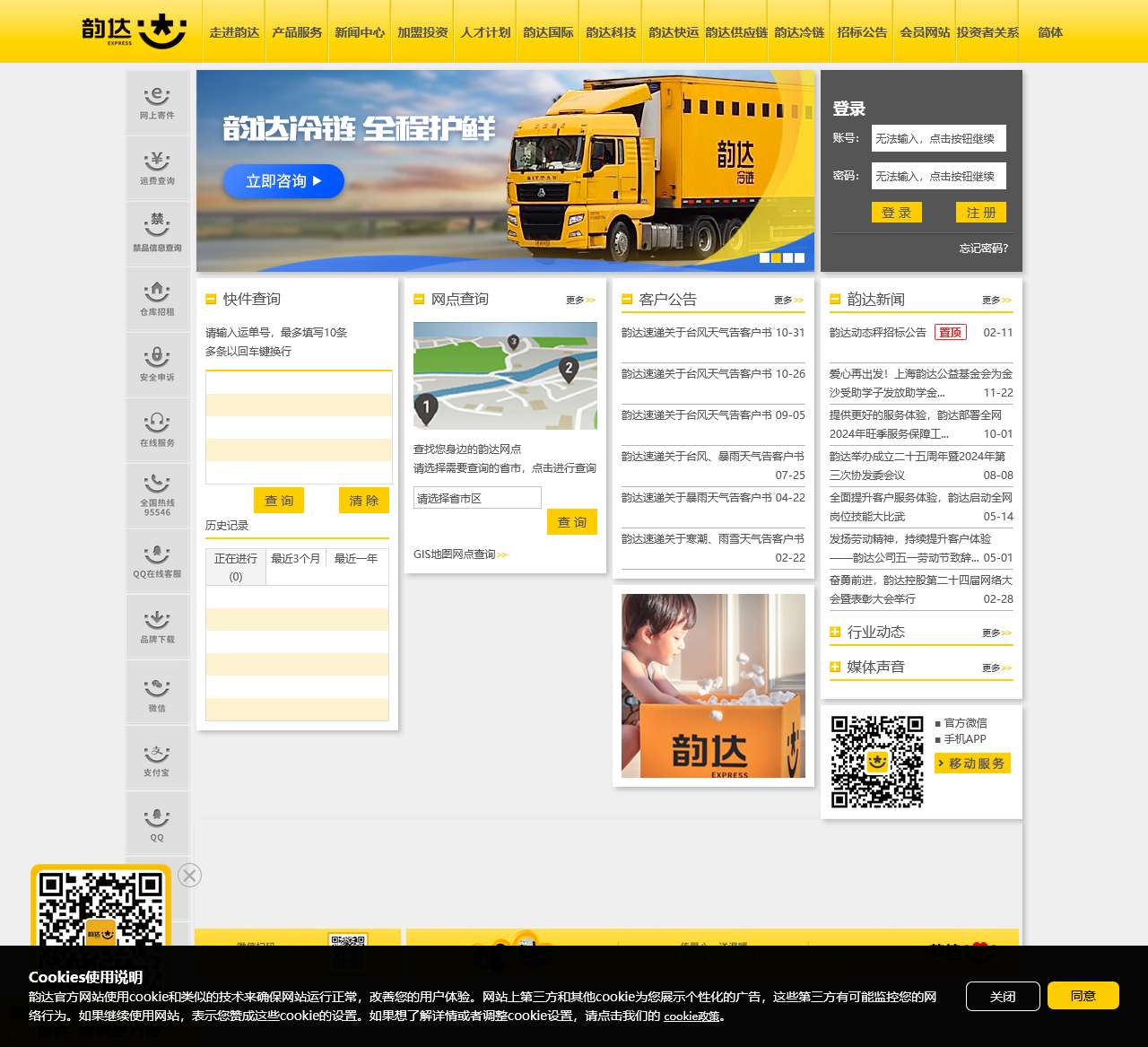Click the bottom QQ sidebar icon

157,824
